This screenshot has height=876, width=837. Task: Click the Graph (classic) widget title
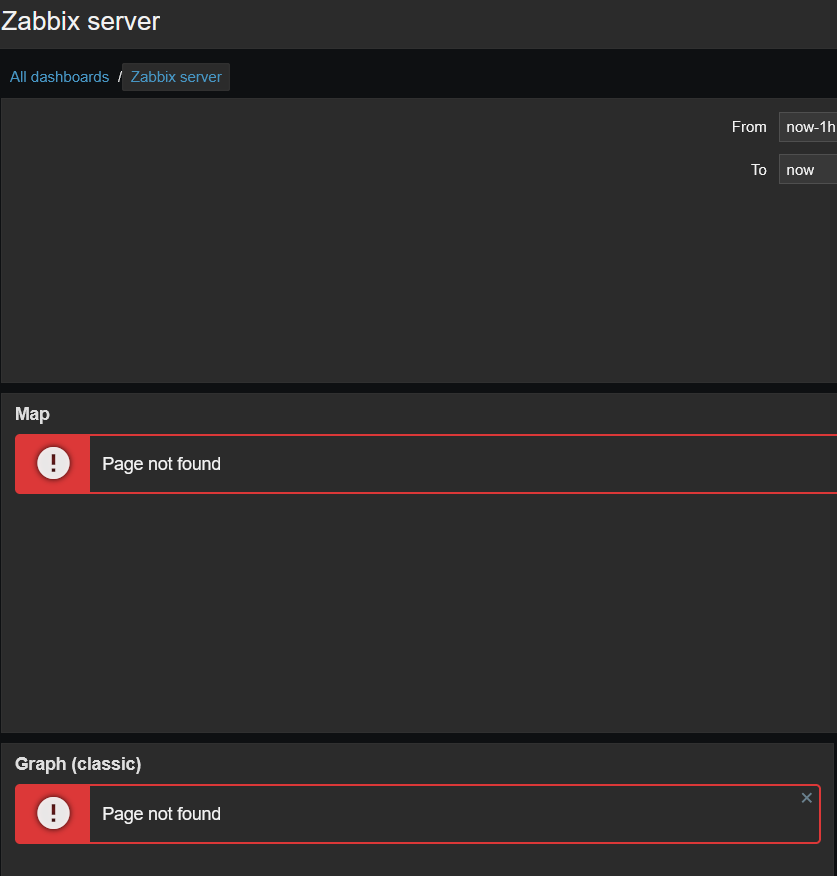pyautogui.click(x=78, y=764)
